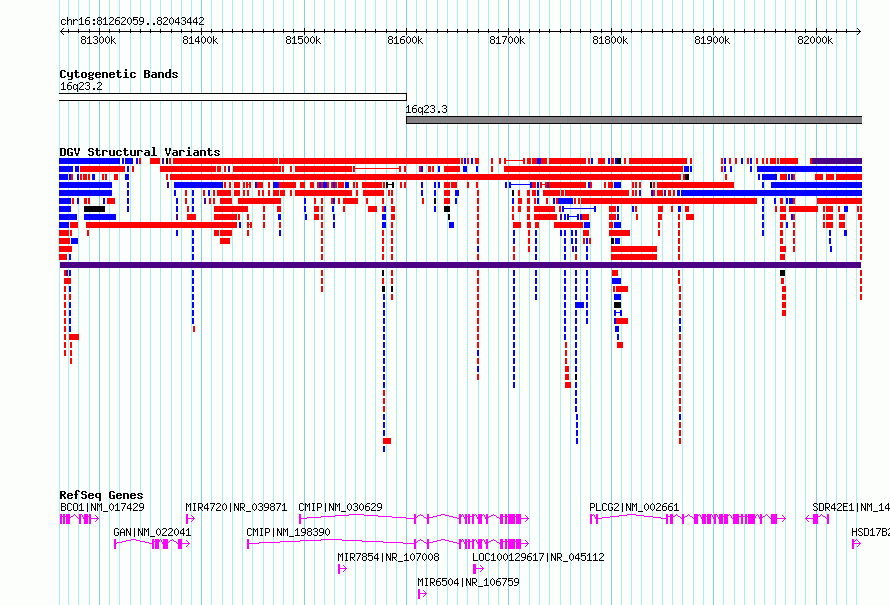Select the PLCG2 gene model glyph
This screenshot has width=890, height=605.
(x=688, y=519)
